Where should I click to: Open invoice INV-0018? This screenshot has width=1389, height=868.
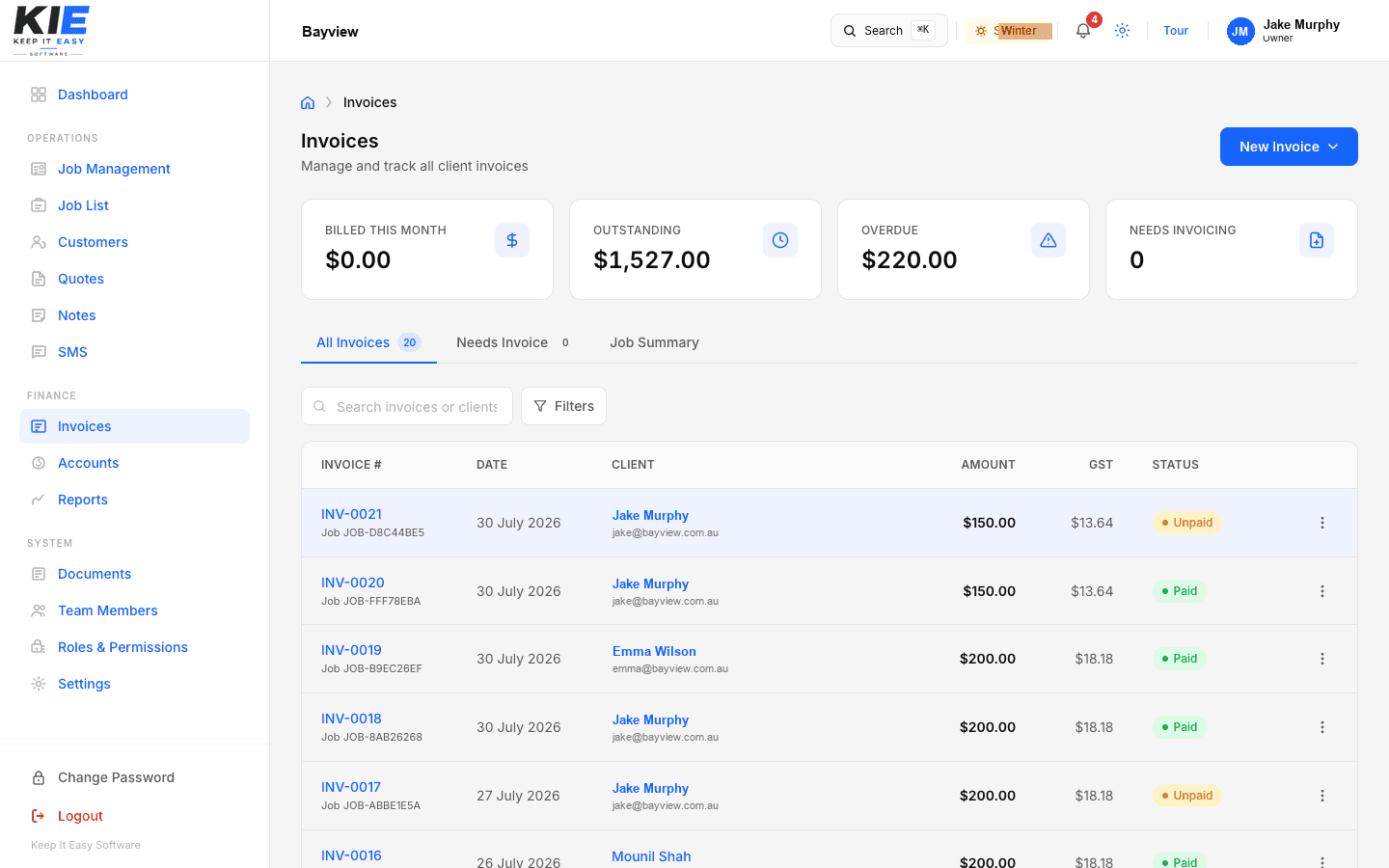point(351,719)
